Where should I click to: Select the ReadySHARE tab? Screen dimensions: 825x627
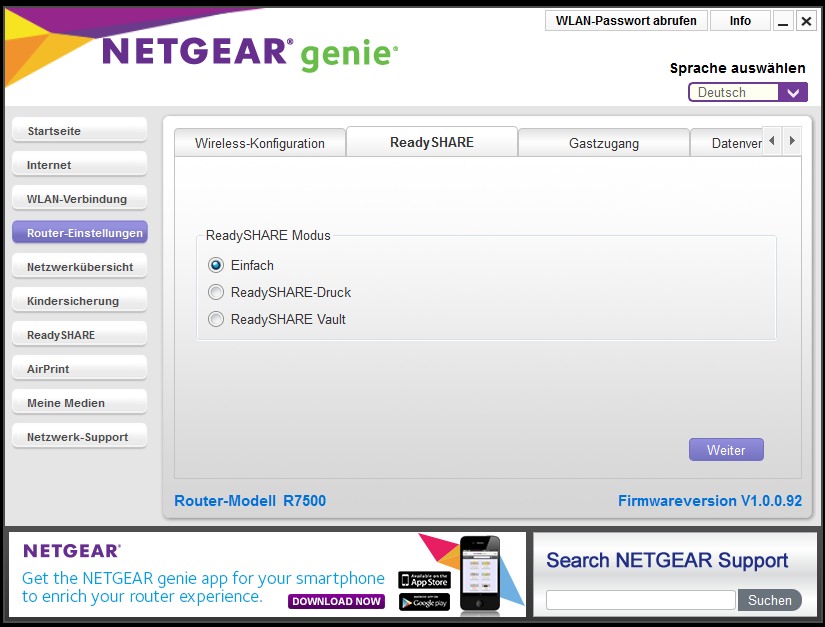point(432,142)
